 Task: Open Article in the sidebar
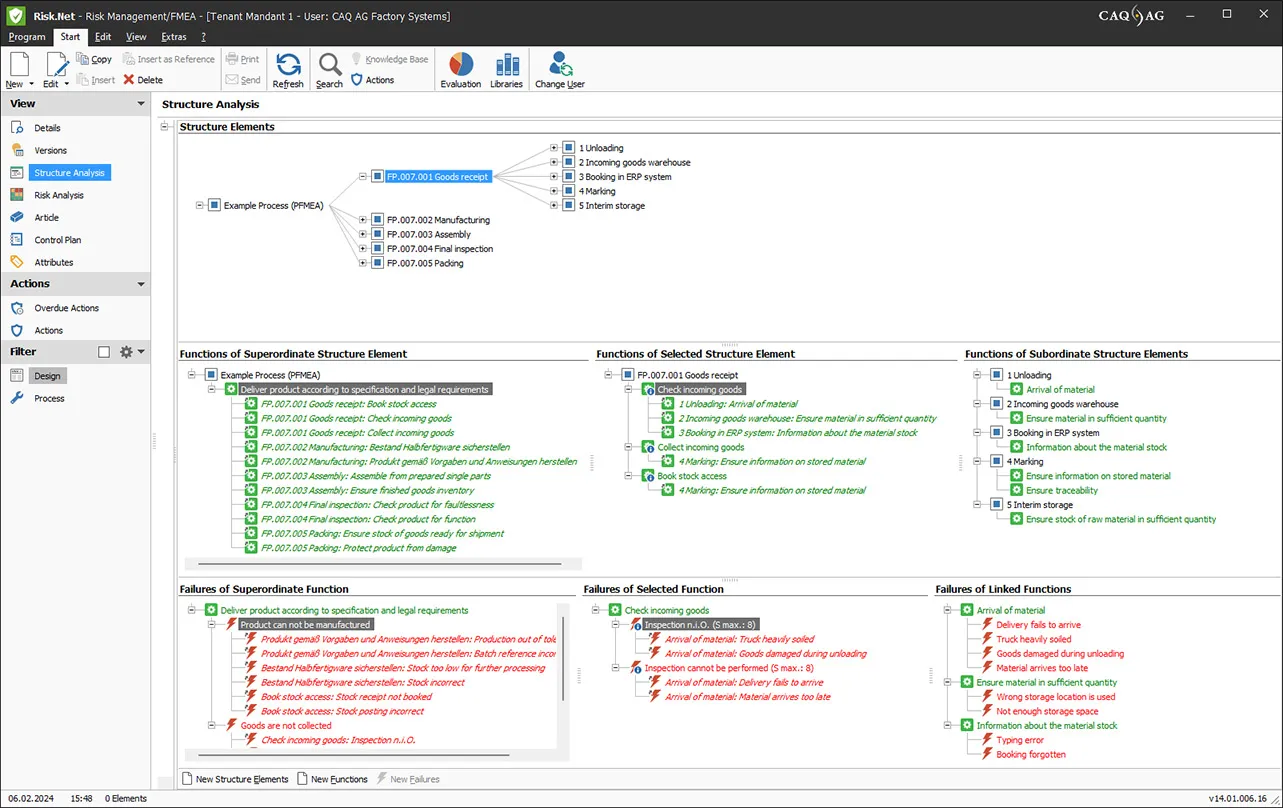[46, 217]
